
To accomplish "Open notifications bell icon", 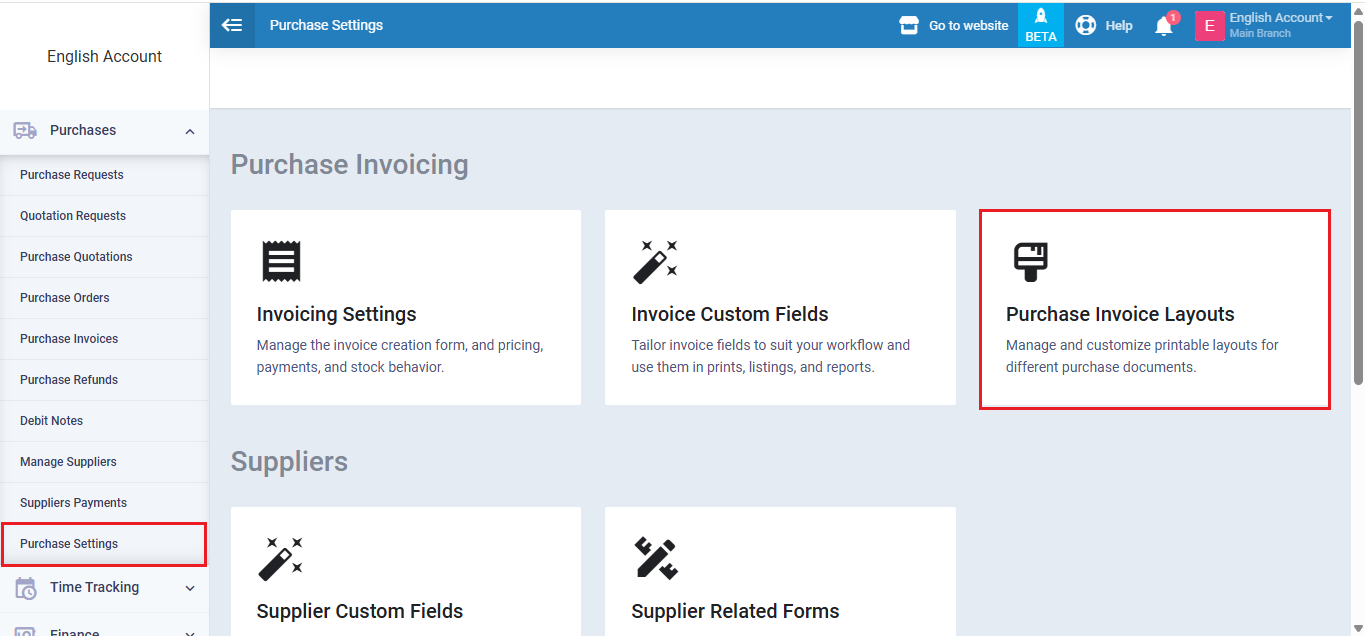I will (x=1163, y=26).
